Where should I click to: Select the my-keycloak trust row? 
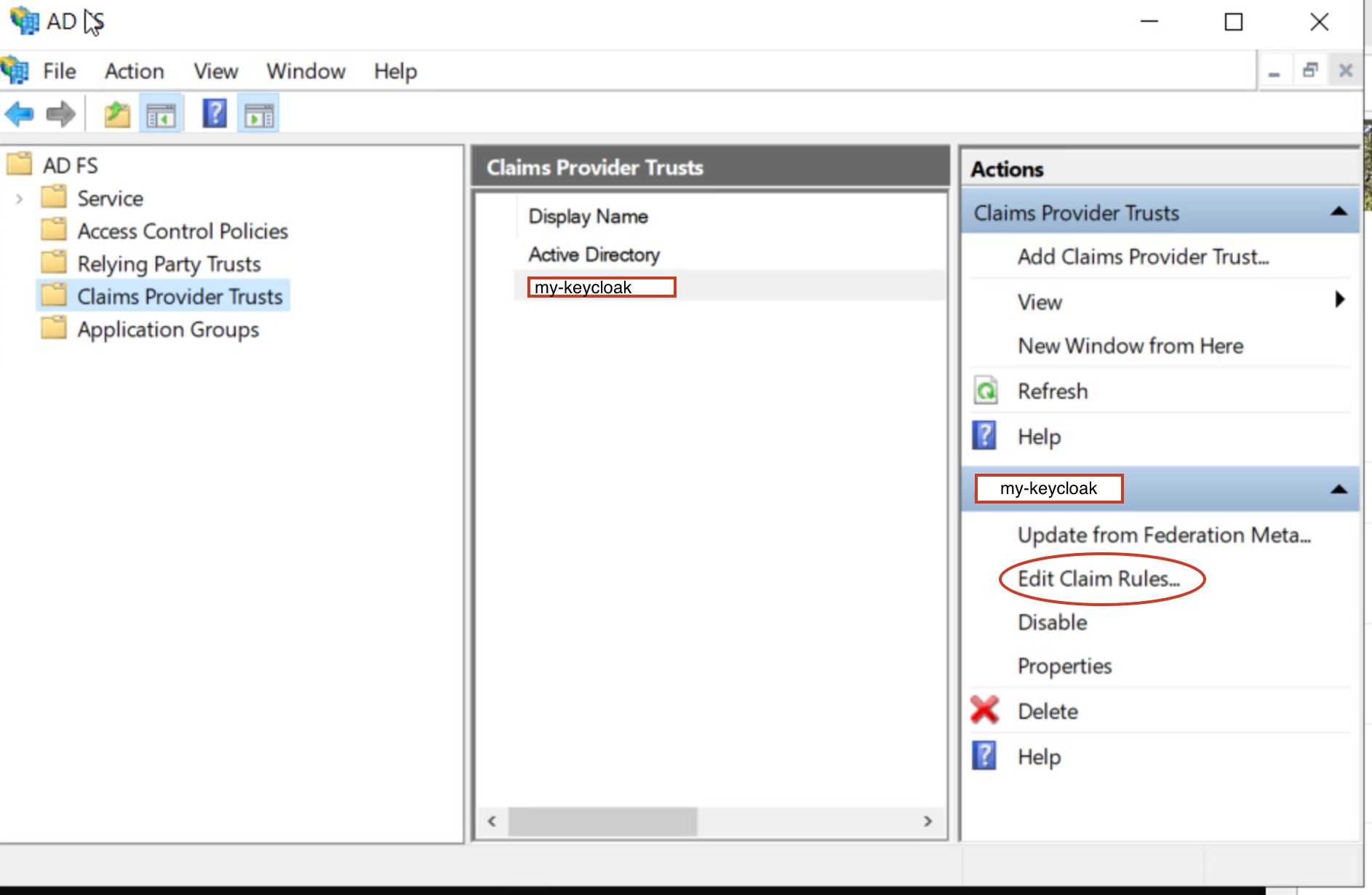click(729, 286)
